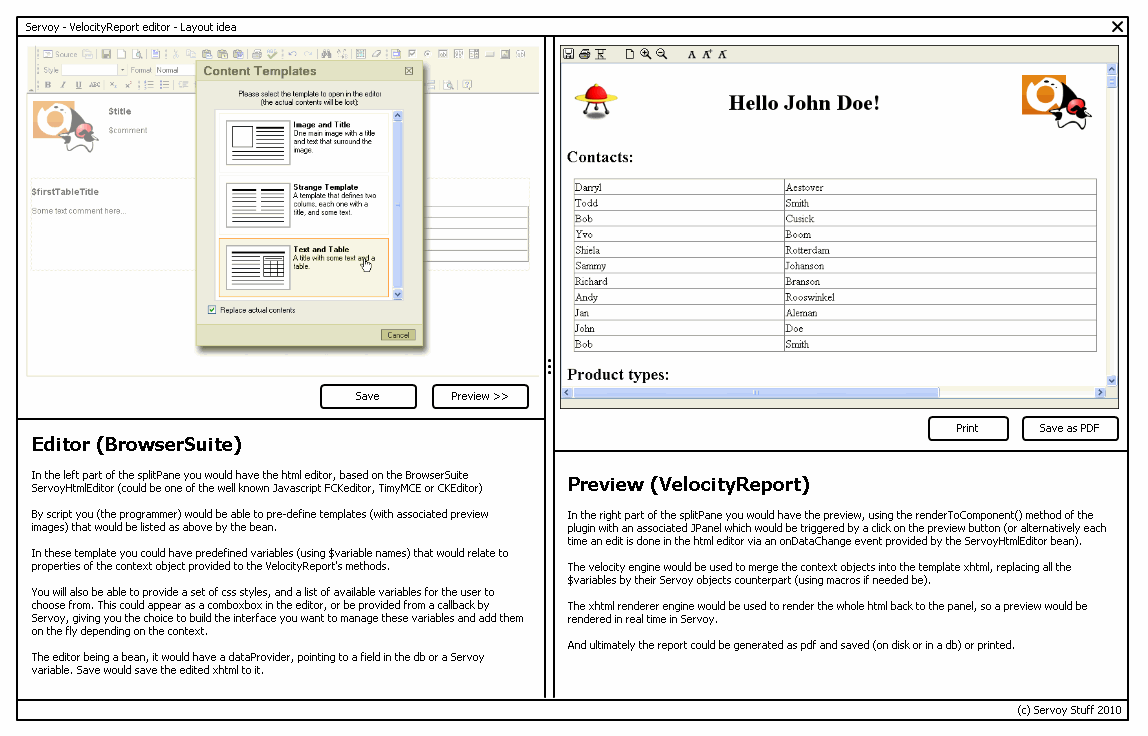Click the cut scissors icon

coord(176,54)
